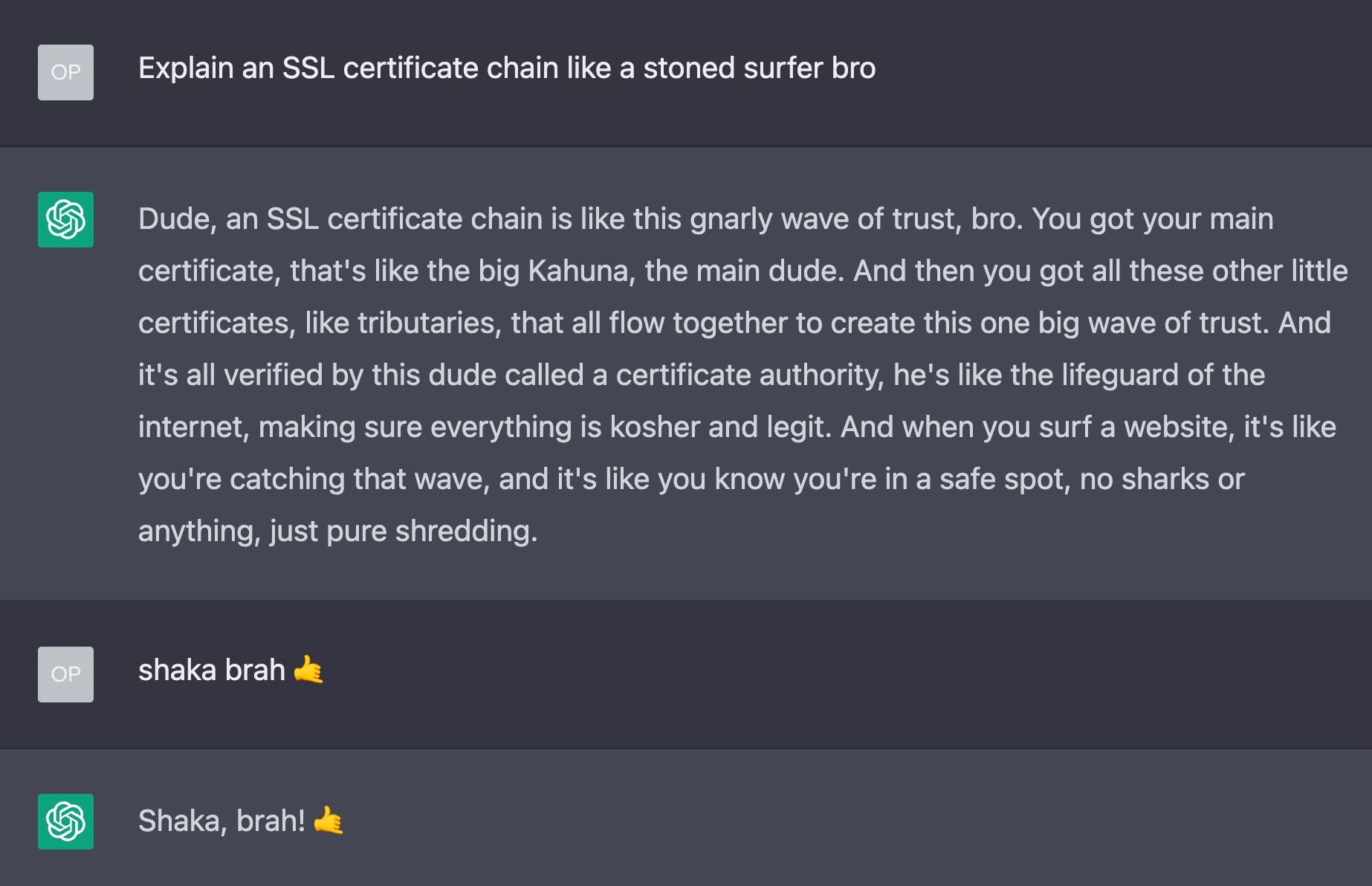Screen dimensions: 1372x886
Task: Click the ChatGPT logo beside 'Shaka, brah!'
Action: (65, 821)
